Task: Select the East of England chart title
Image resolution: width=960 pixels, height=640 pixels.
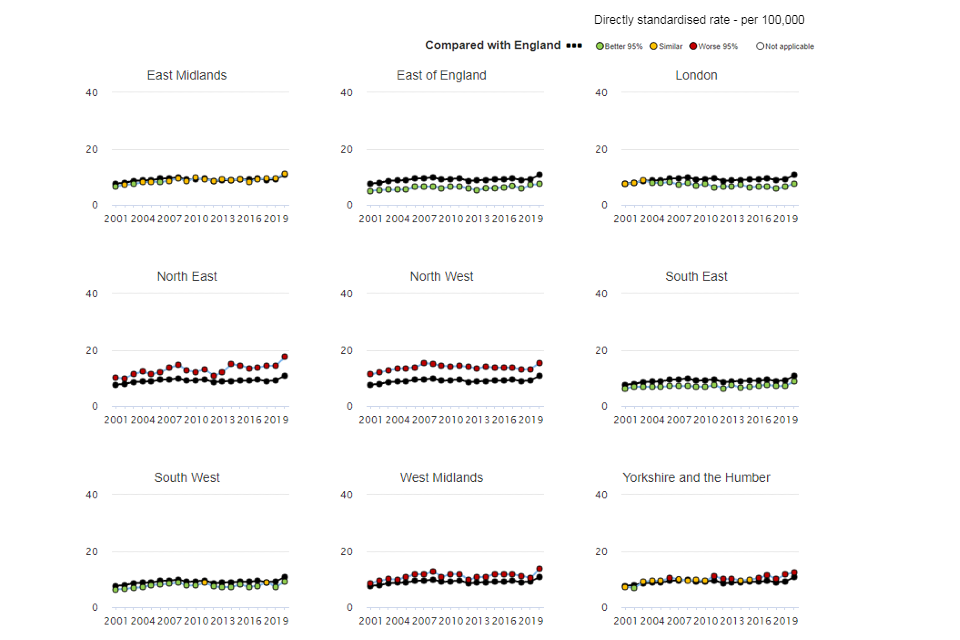Action: (x=442, y=75)
